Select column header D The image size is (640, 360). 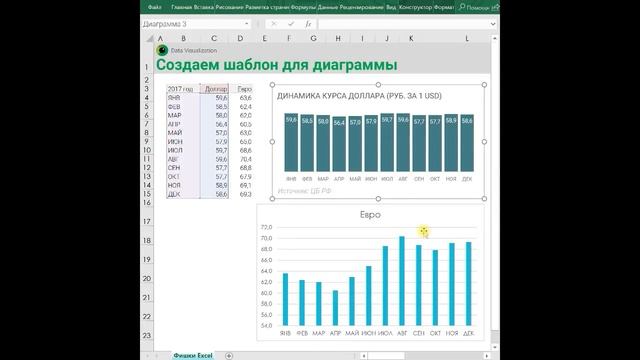point(240,38)
